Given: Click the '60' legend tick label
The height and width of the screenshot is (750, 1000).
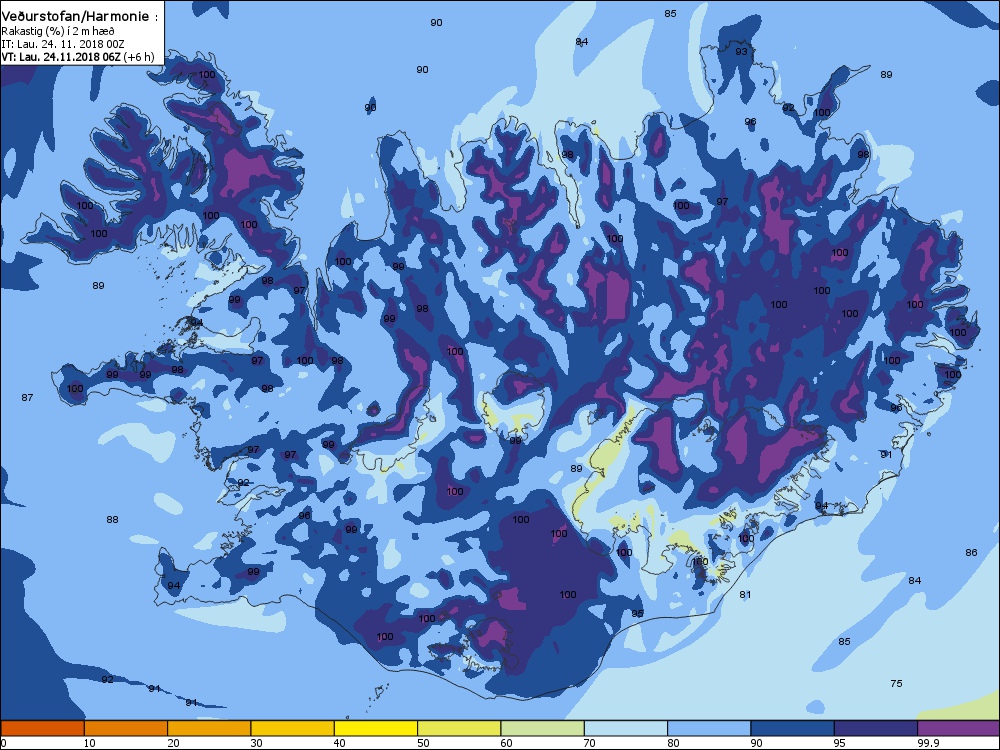Looking at the screenshot, I should (x=506, y=743).
